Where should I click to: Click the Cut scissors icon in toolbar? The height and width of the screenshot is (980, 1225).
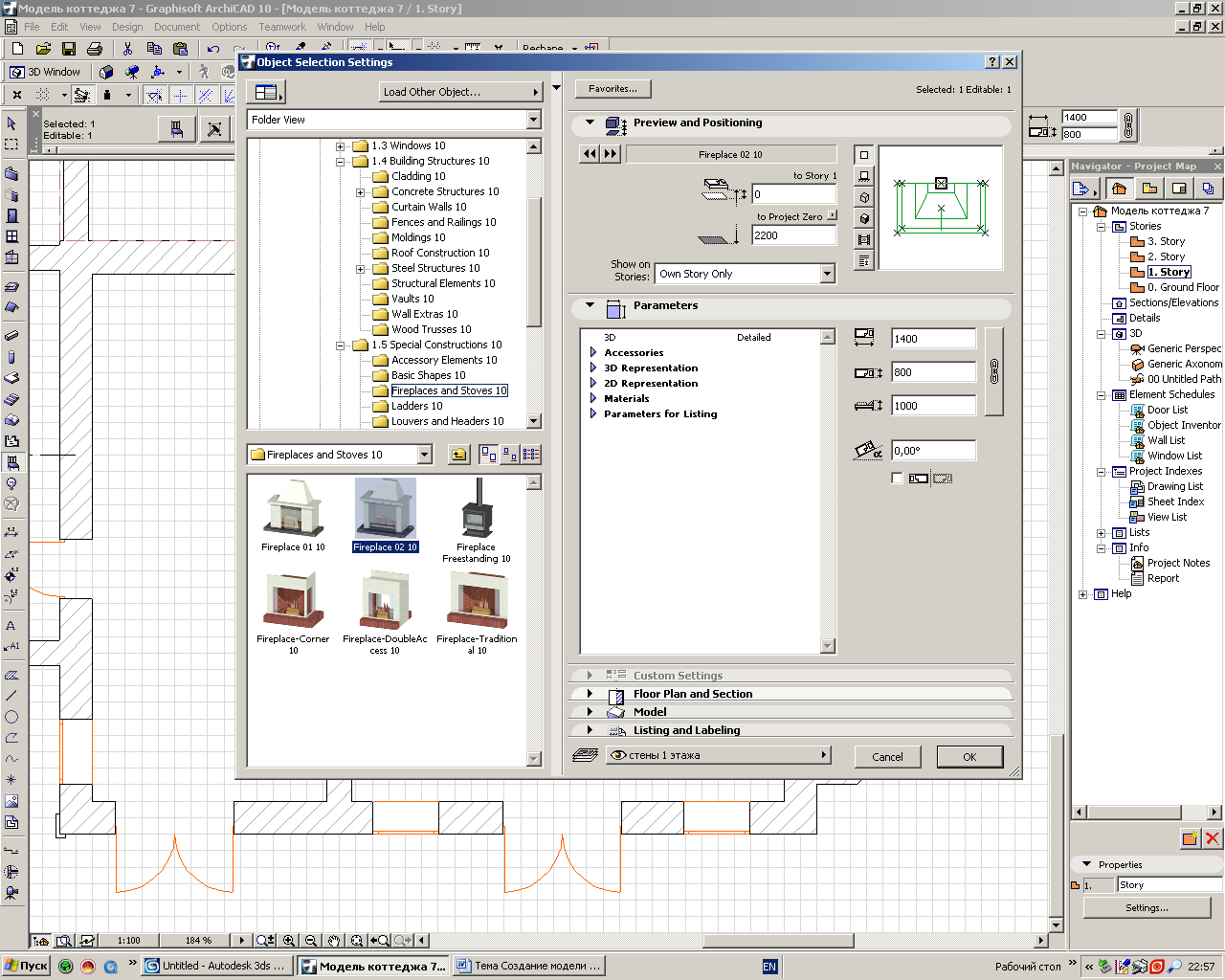[x=127, y=49]
